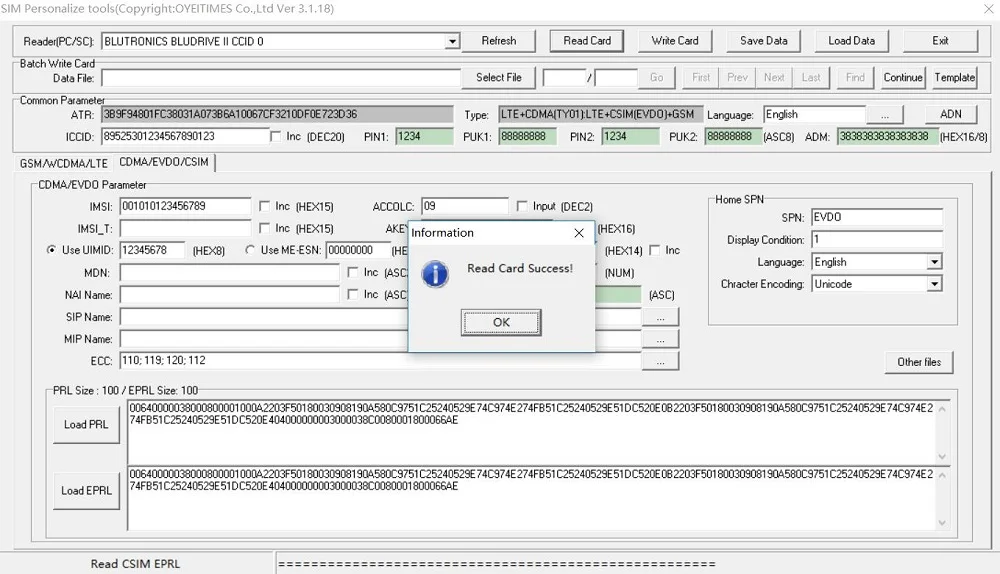
Task: Click the SPN field containing EVDO
Action: [877, 217]
